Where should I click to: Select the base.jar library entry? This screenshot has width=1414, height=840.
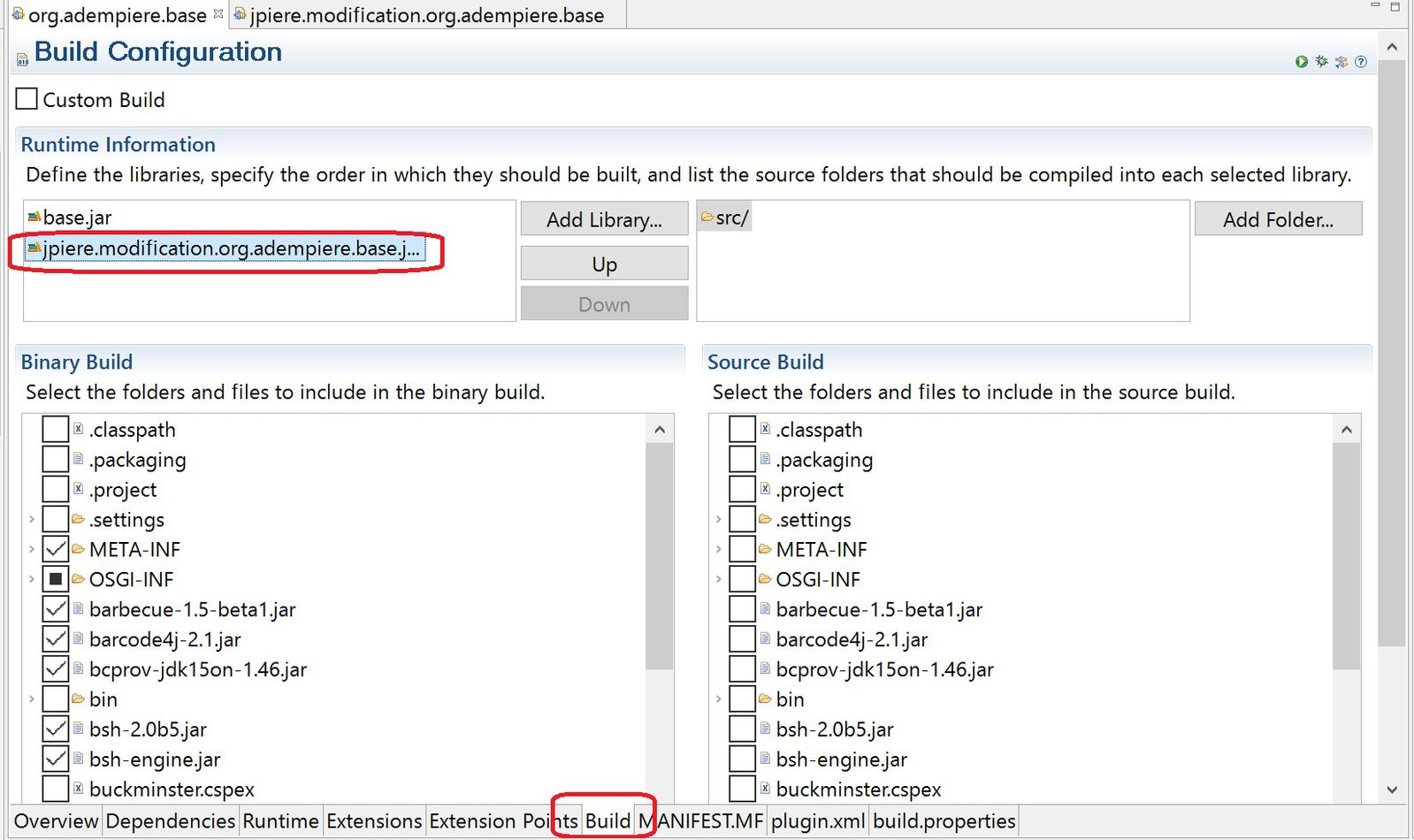tap(77, 218)
